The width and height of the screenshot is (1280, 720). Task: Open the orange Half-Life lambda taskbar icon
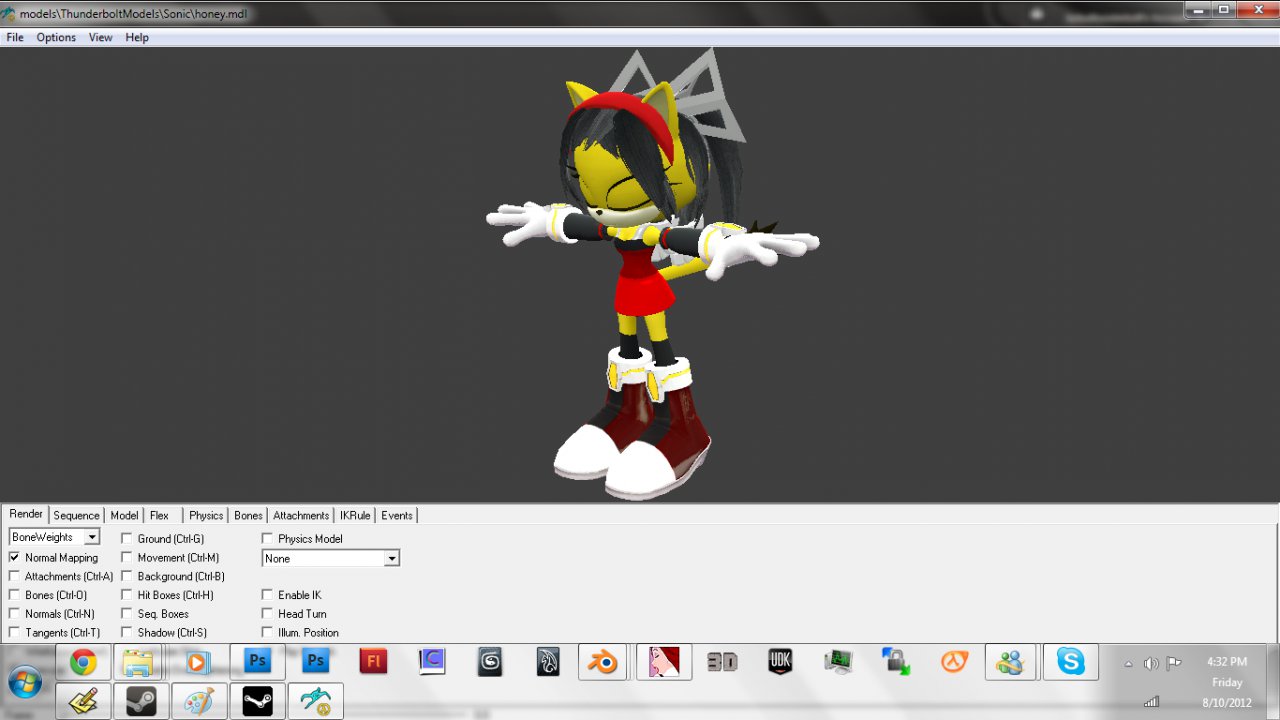954,662
